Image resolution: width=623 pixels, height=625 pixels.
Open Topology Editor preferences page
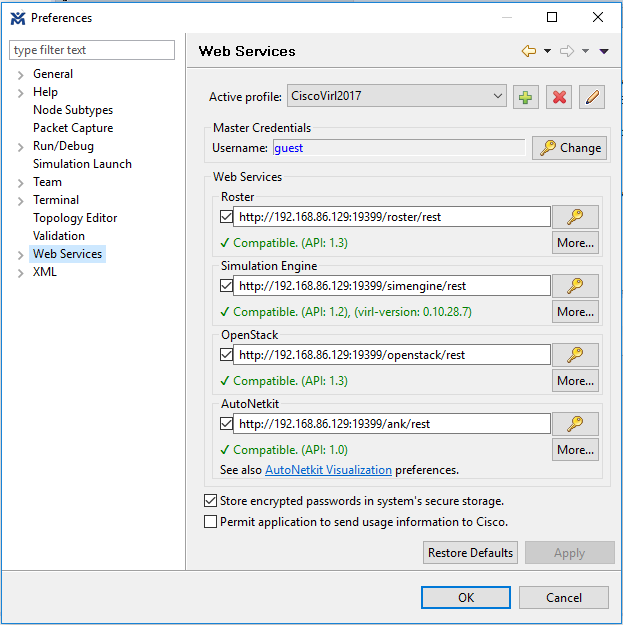75,218
